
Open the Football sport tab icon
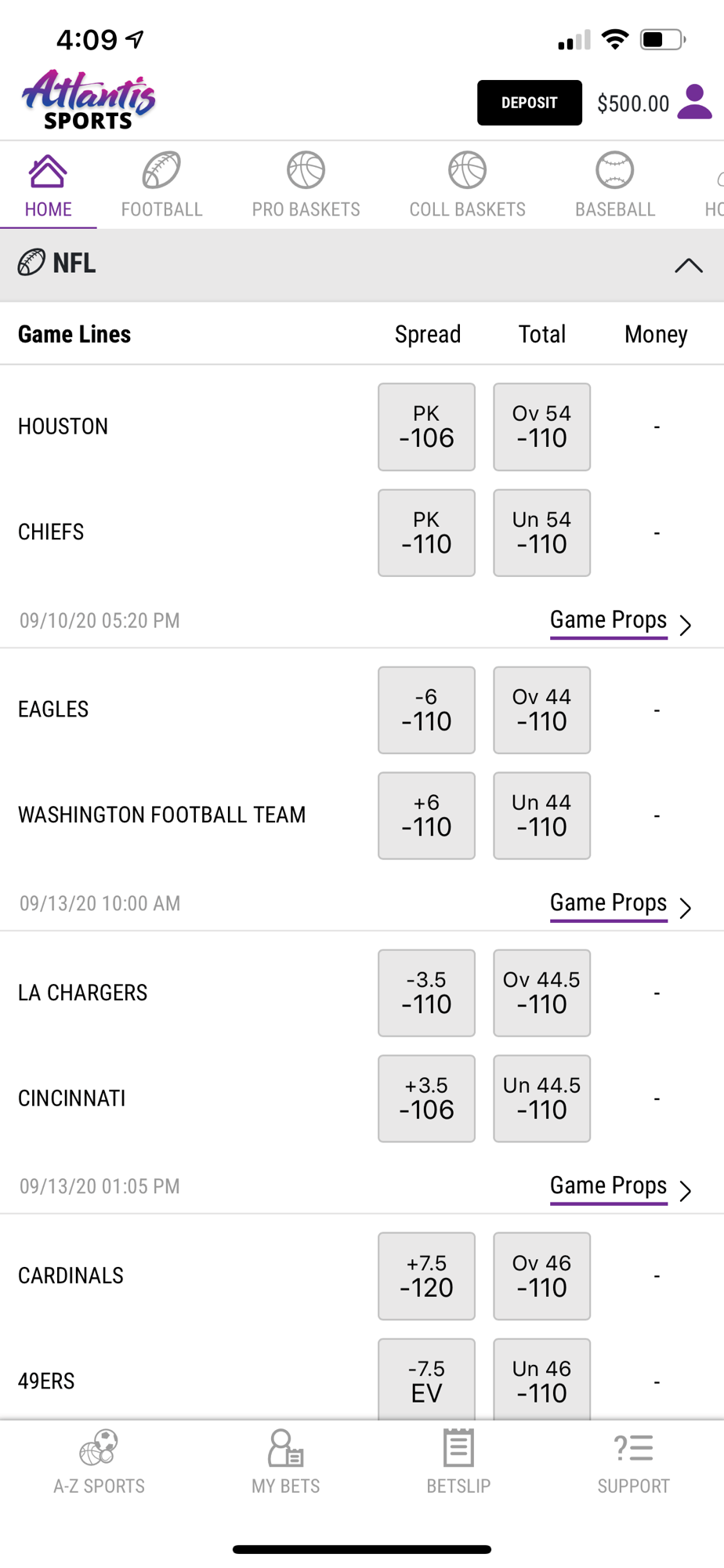tap(161, 170)
